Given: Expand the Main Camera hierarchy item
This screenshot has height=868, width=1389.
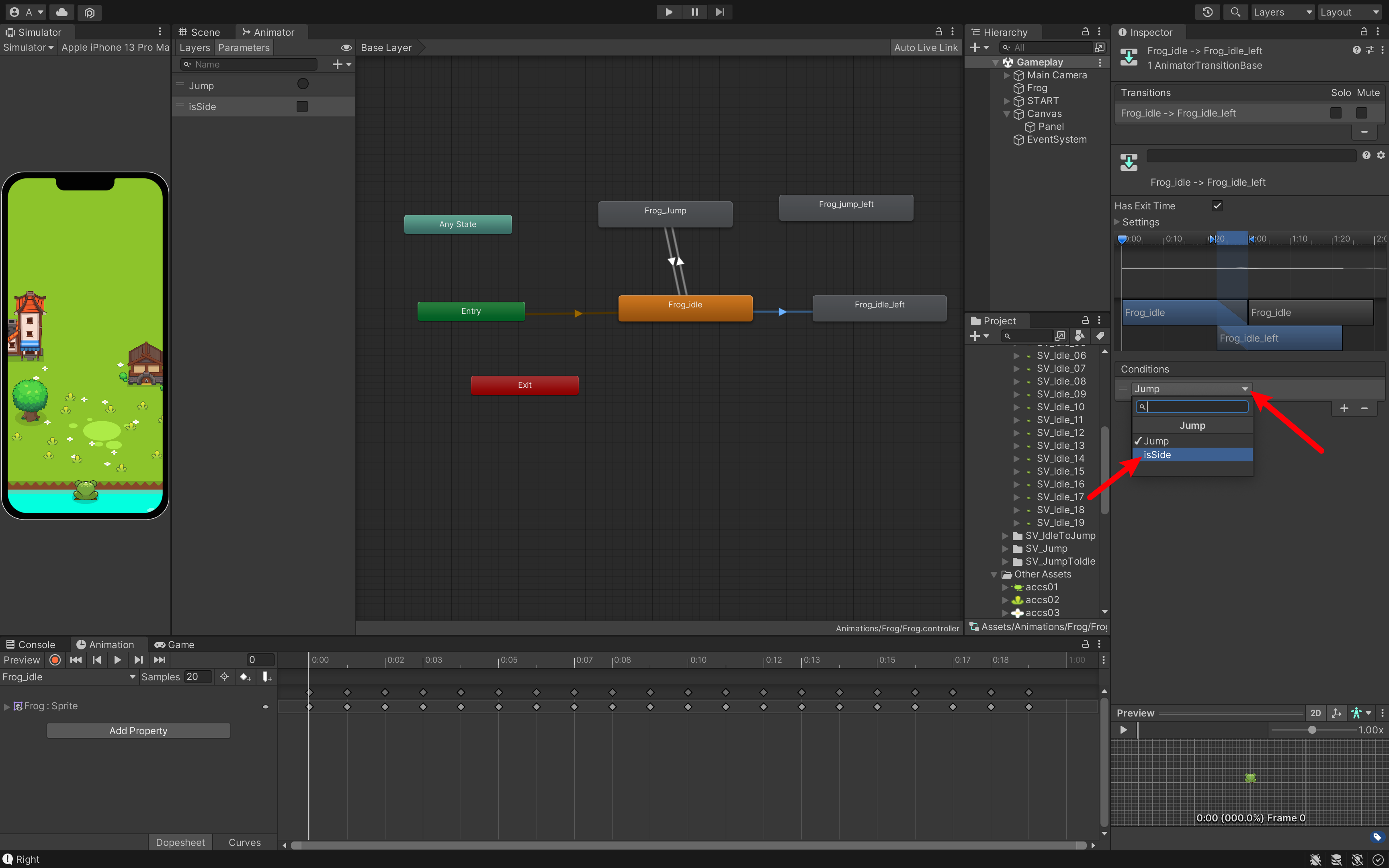Looking at the screenshot, I should pos(1007,75).
